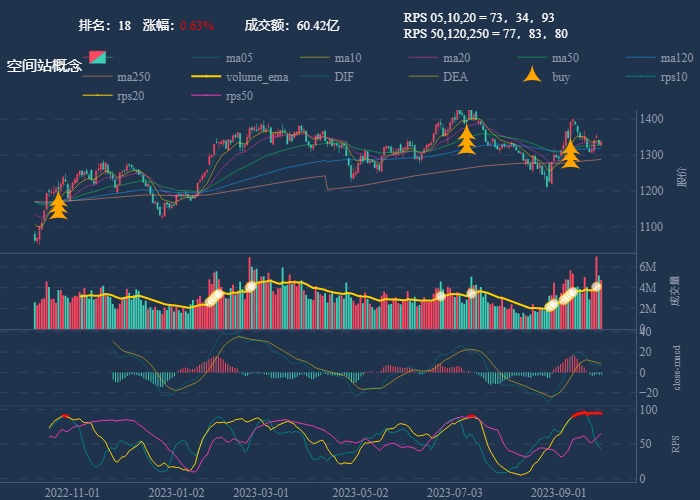Screen dimensions: 700x500
Task: Click the first buy arrow near 2022-11
Action: point(58,206)
